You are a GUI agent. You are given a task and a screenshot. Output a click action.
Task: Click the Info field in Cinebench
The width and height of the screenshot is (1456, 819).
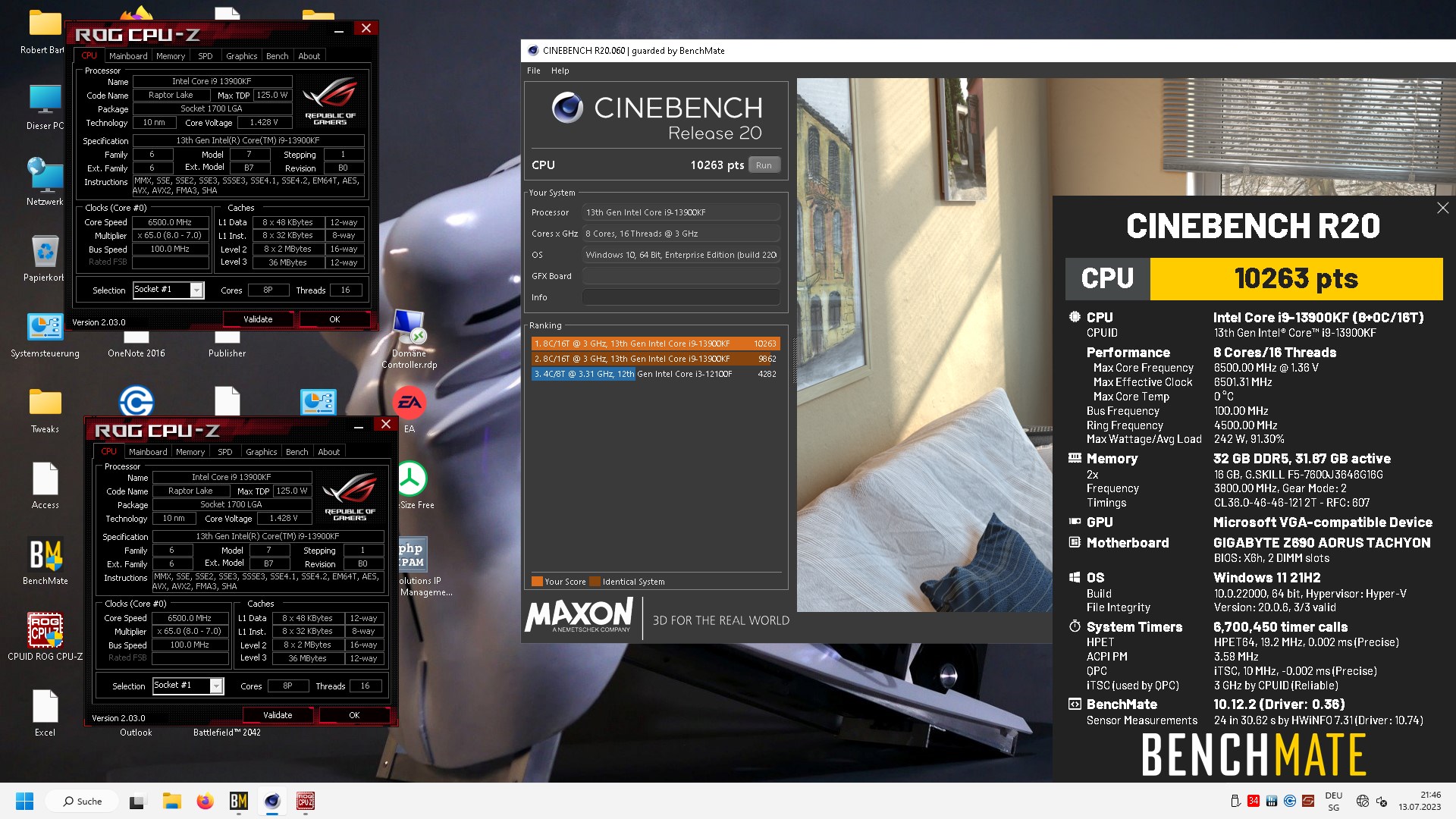(x=681, y=297)
